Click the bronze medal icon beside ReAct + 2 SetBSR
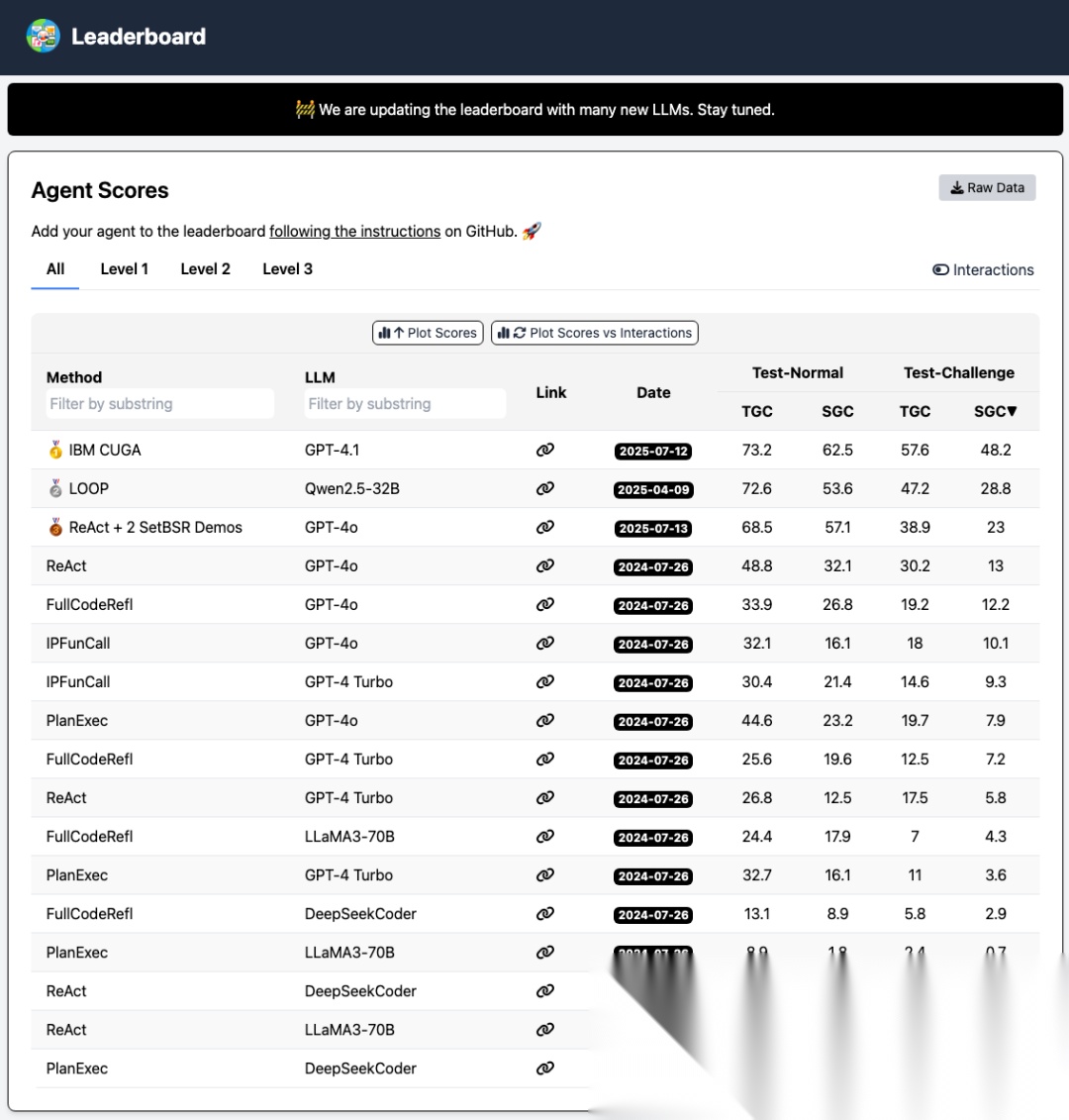Image resolution: width=1069 pixels, height=1120 pixels. pos(55,527)
